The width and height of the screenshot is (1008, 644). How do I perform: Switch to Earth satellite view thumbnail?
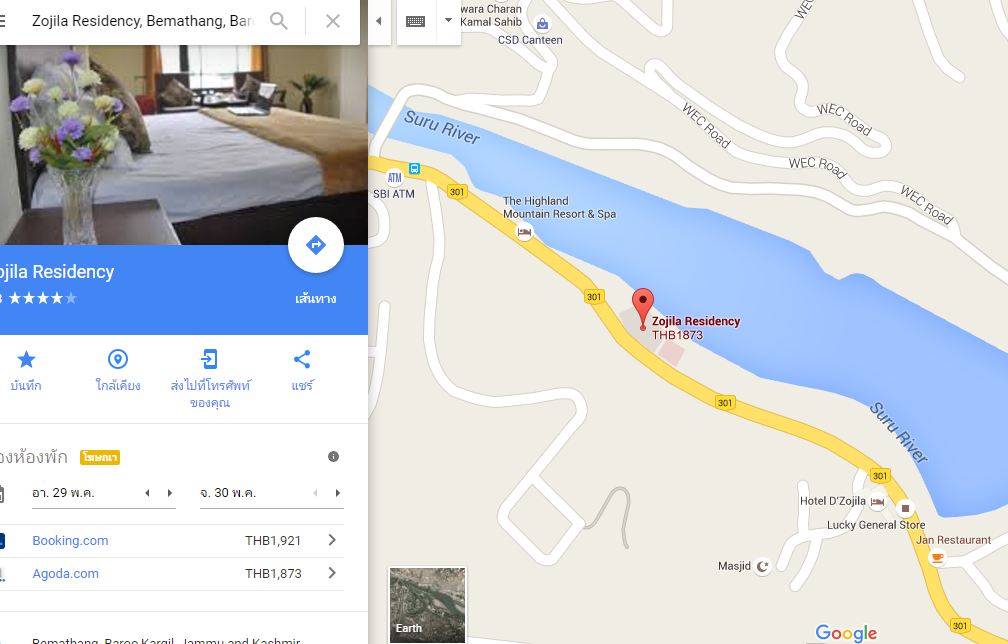[428, 605]
